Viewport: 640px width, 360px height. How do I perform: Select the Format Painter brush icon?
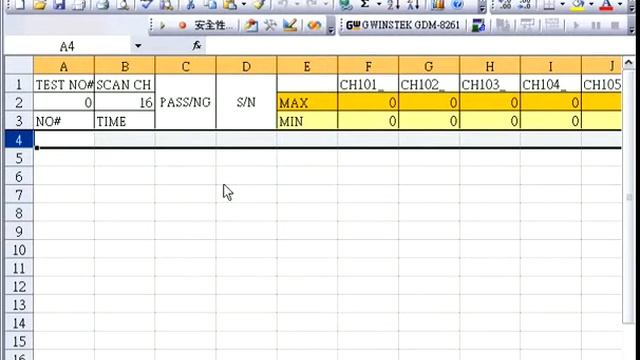click(x=260, y=4)
